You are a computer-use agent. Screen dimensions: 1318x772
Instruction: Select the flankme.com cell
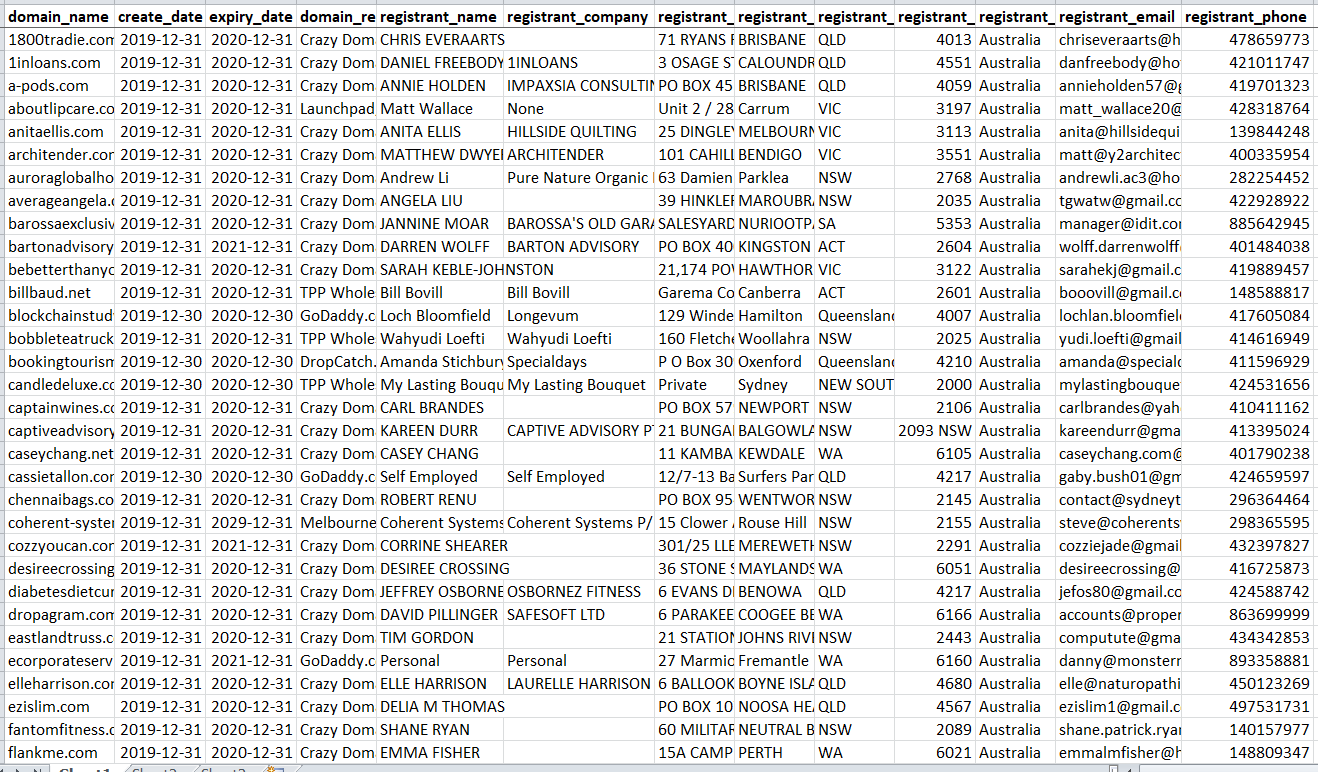tap(60, 753)
